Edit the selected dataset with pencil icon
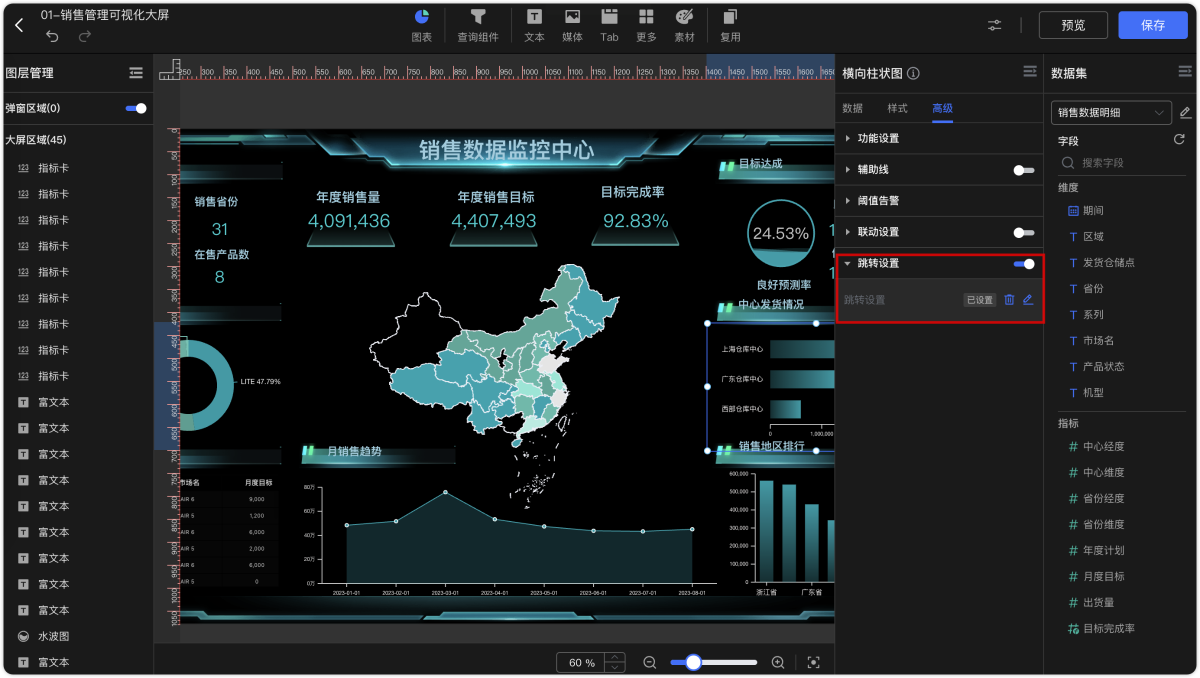Image resolution: width=1200 pixels, height=678 pixels. click(x=1185, y=112)
